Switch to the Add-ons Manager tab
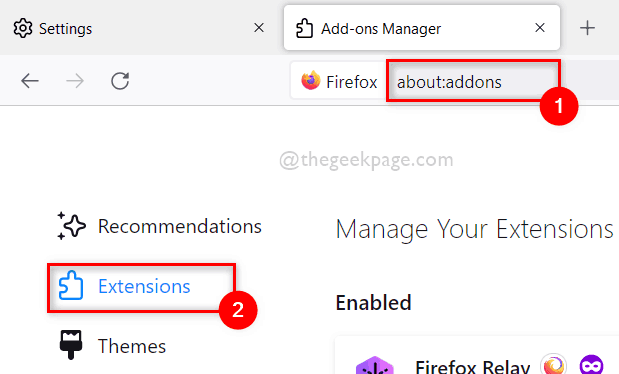 [x=422, y=28]
